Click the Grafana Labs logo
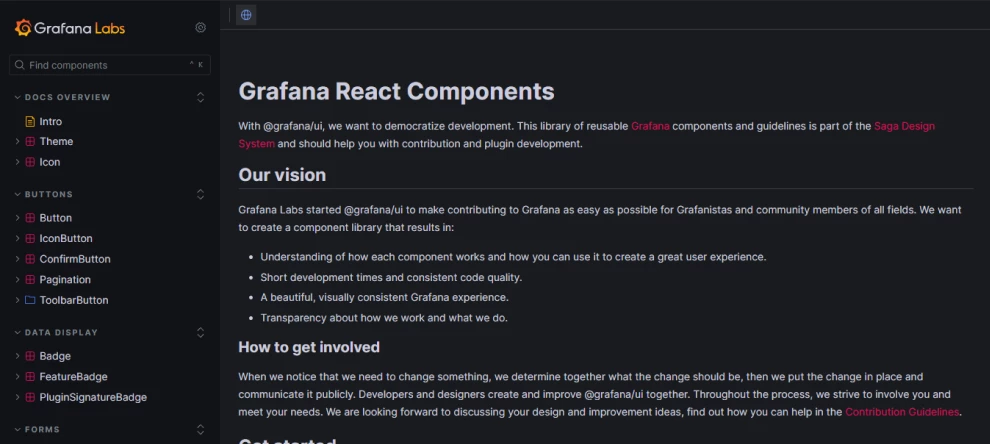 pos(69,28)
